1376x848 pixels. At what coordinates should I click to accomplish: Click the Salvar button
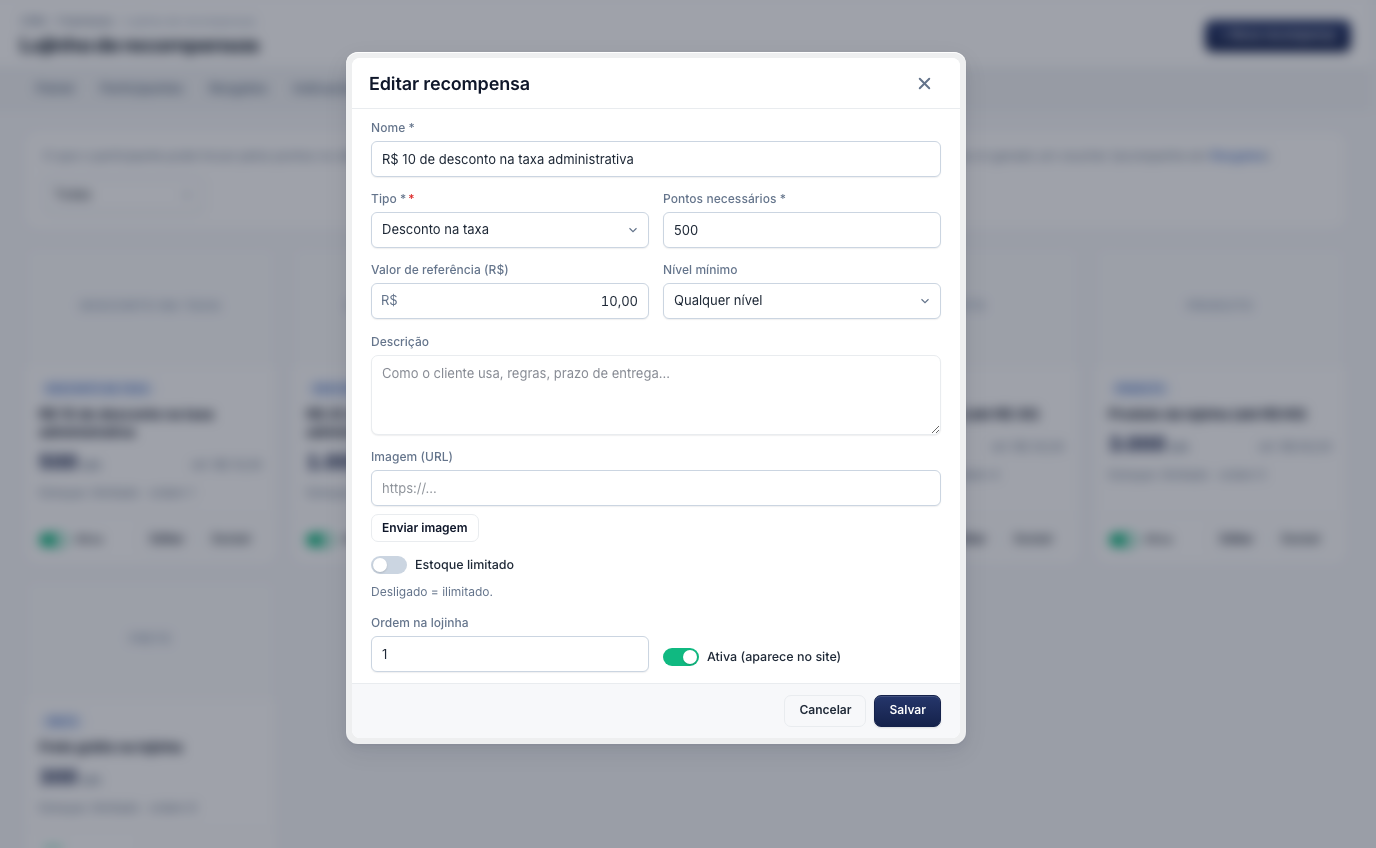907,710
